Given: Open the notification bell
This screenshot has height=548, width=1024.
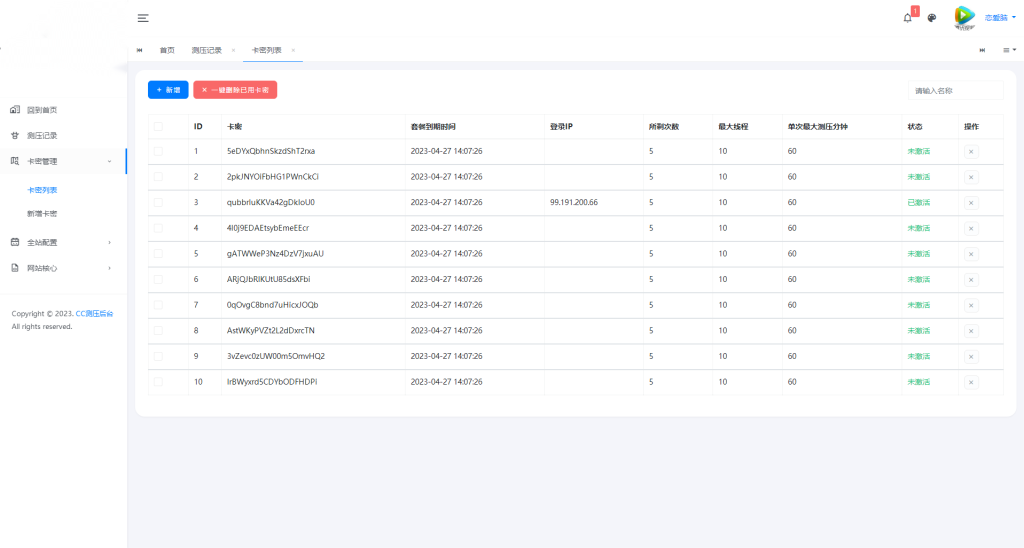Looking at the screenshot, I should click(907, 18).
